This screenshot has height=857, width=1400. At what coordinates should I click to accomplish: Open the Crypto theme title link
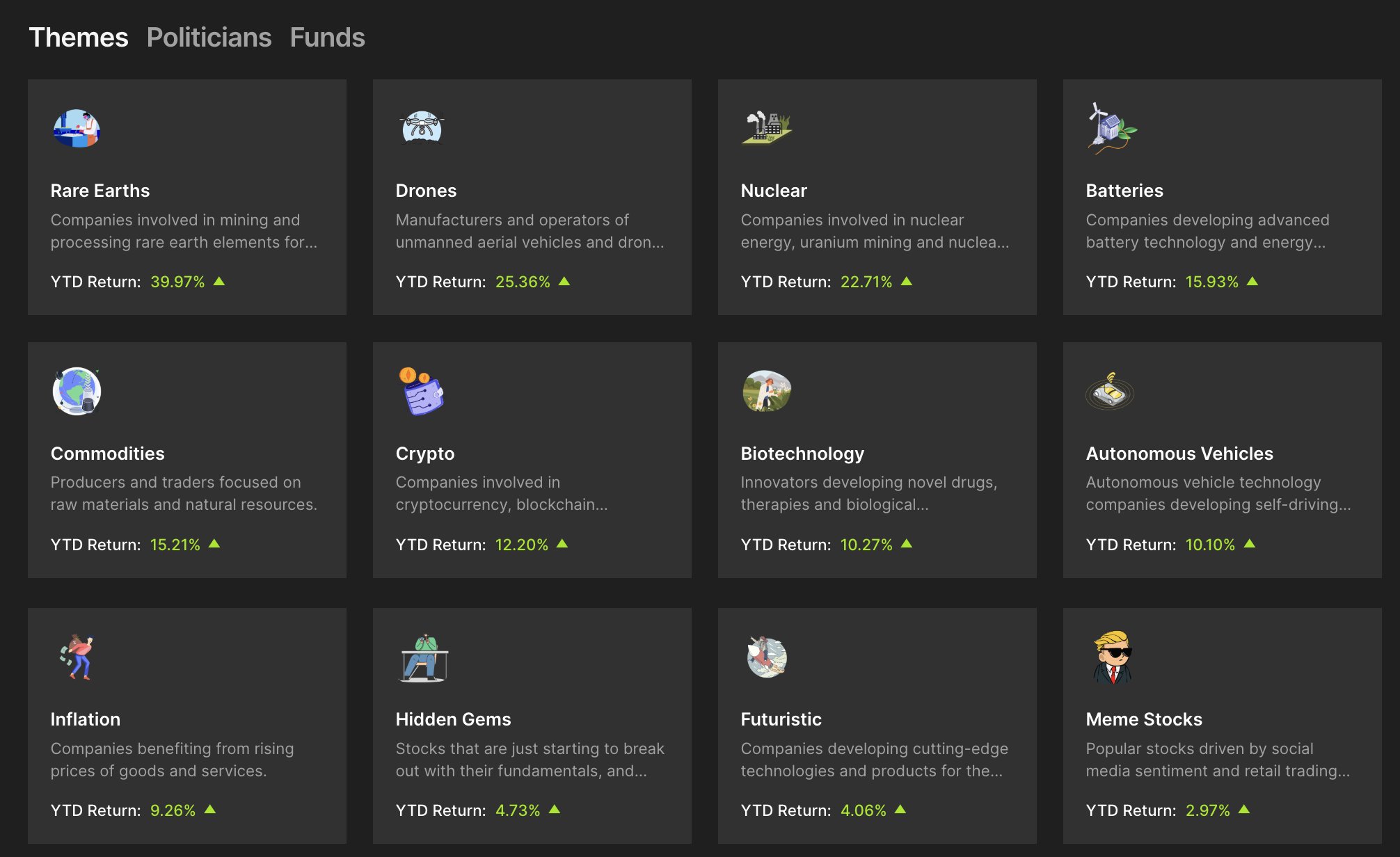pyautogui.click(x=424, y=454)
